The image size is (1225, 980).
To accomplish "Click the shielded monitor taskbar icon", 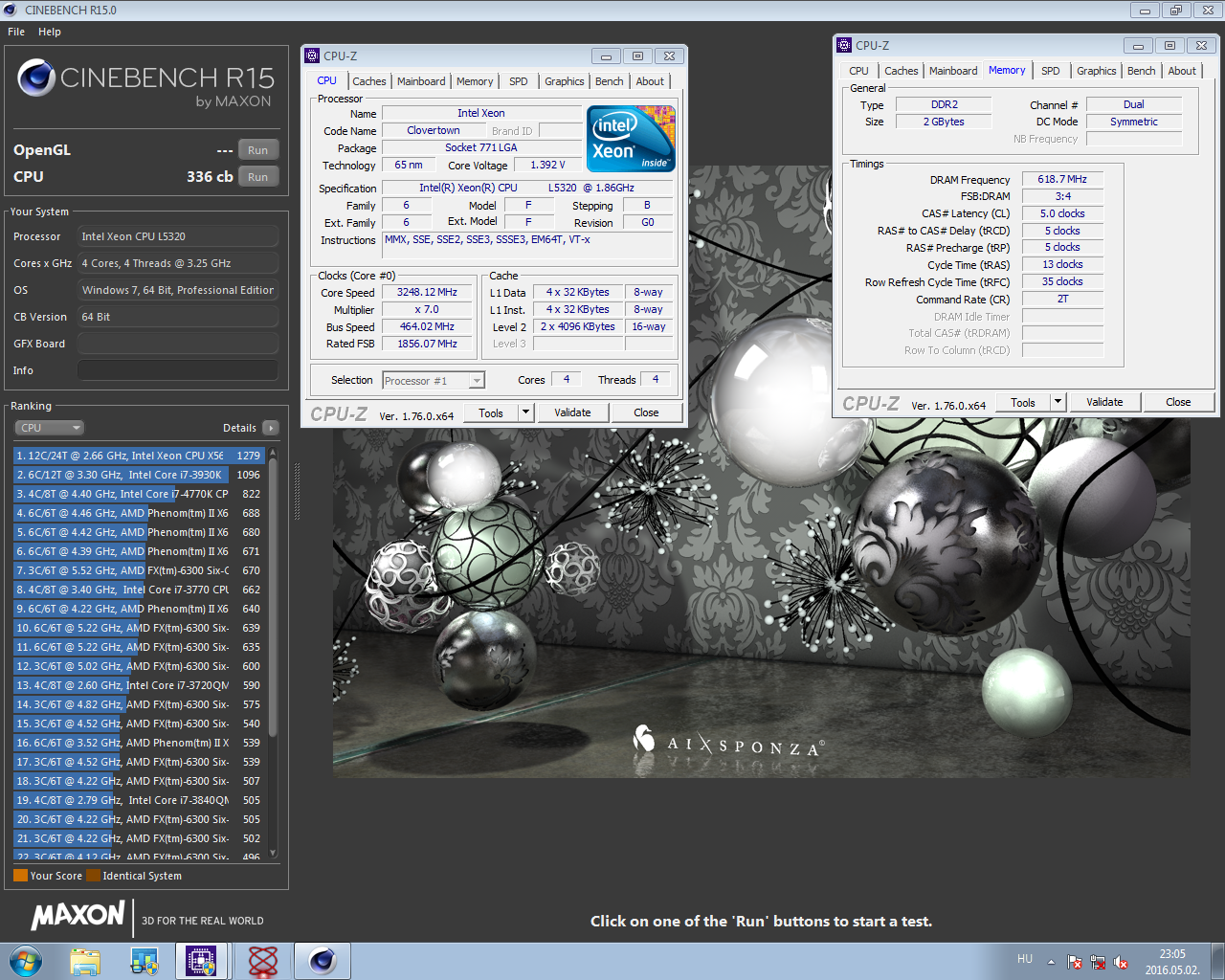I will click(x=144, y=961).
